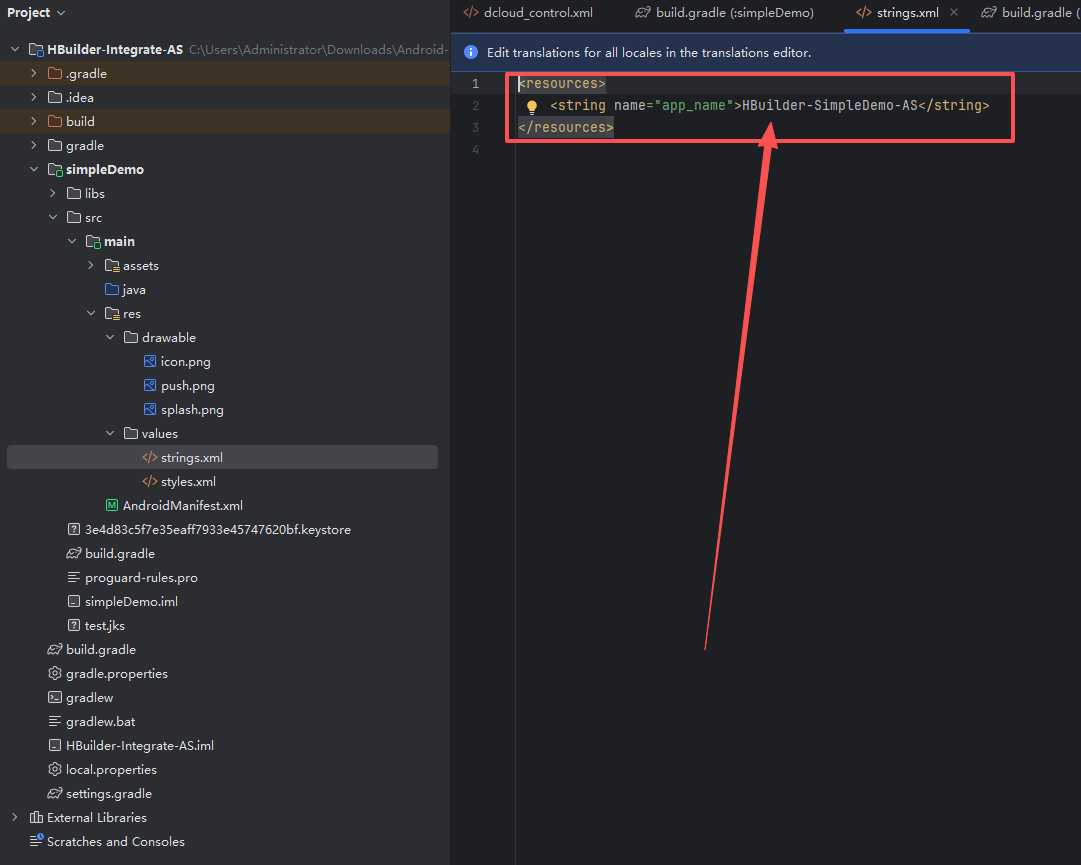Click the gradlew shell script icon
This screenshot has height=865, width=1081.
pos(54,698)
